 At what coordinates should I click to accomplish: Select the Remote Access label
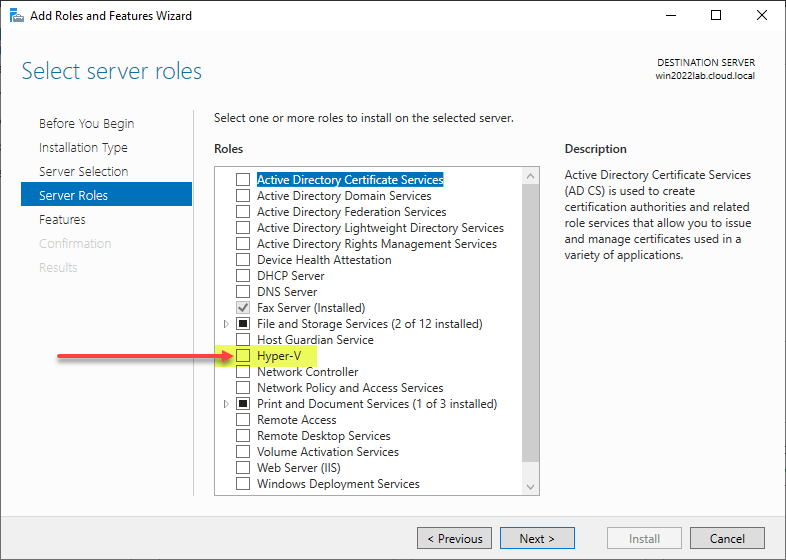[297, 420]
